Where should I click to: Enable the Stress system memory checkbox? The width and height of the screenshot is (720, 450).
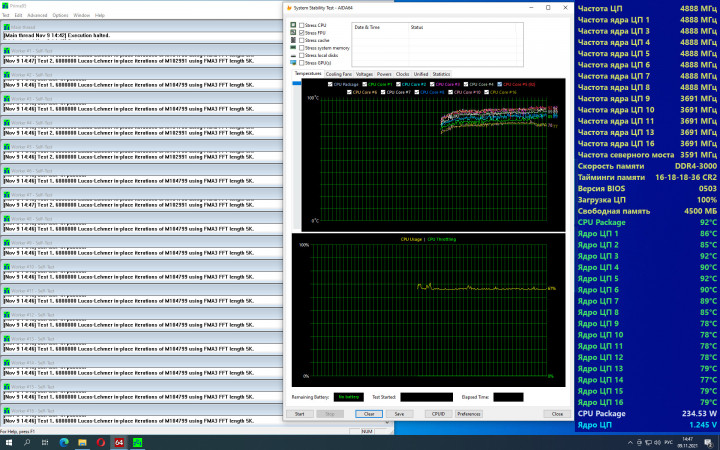[301, 48]
